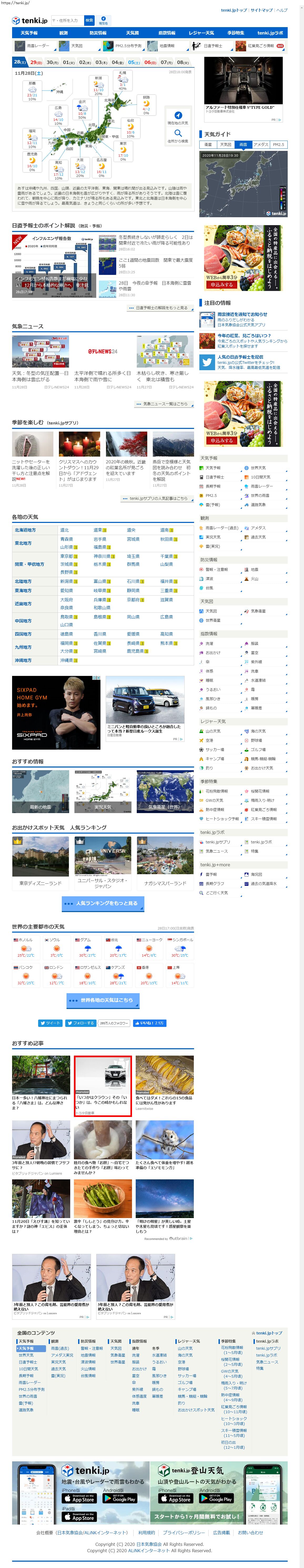The width and height of the screenshot is (304, 1568).
Task: Open the レジャー天気 main navigation menu
Action: [201, 33]
